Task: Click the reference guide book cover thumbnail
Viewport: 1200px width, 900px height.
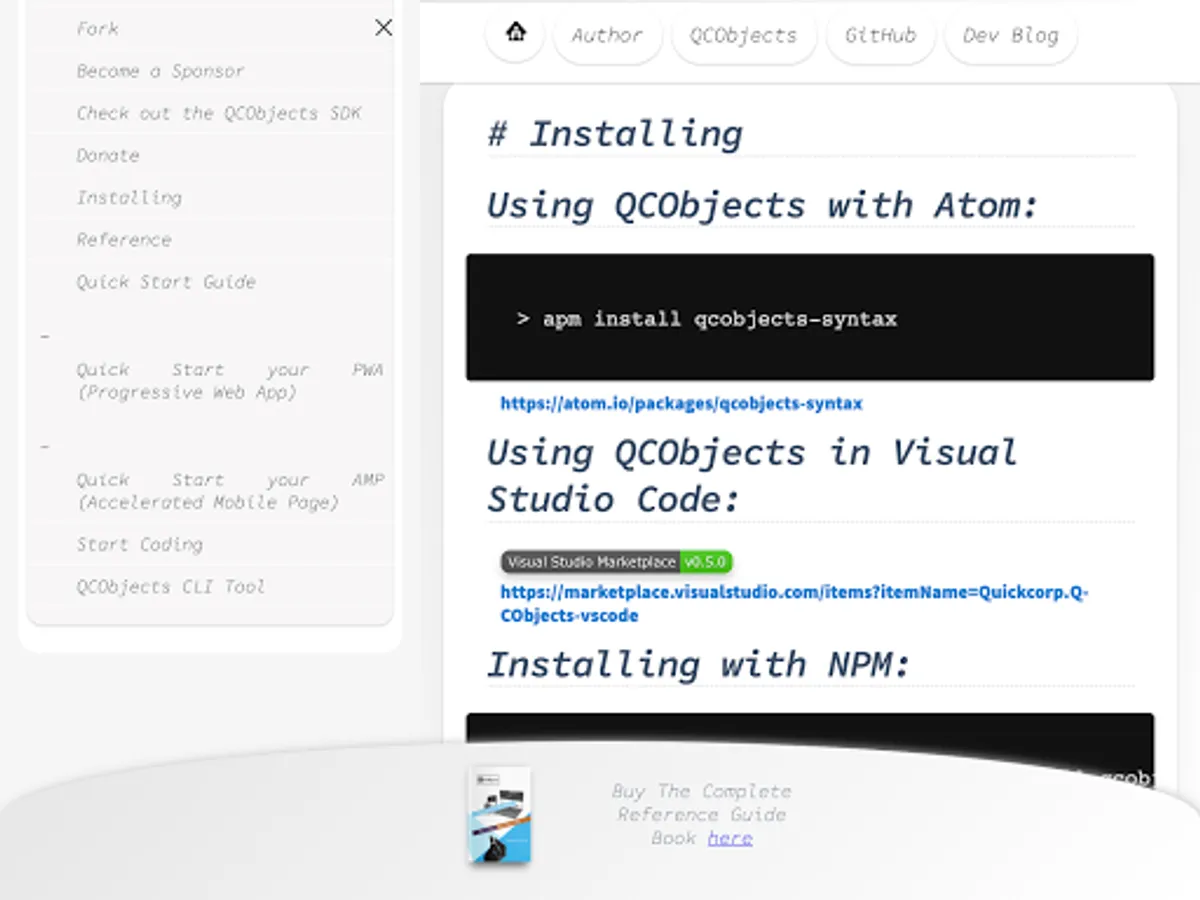Action: (x=497, y=815)
